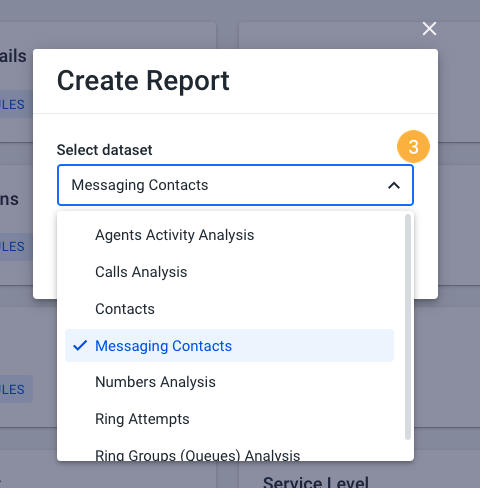Screen dimensions: 480x488
Task: Click the top RULES tag behind dialog
Action: tap(12, 104)
